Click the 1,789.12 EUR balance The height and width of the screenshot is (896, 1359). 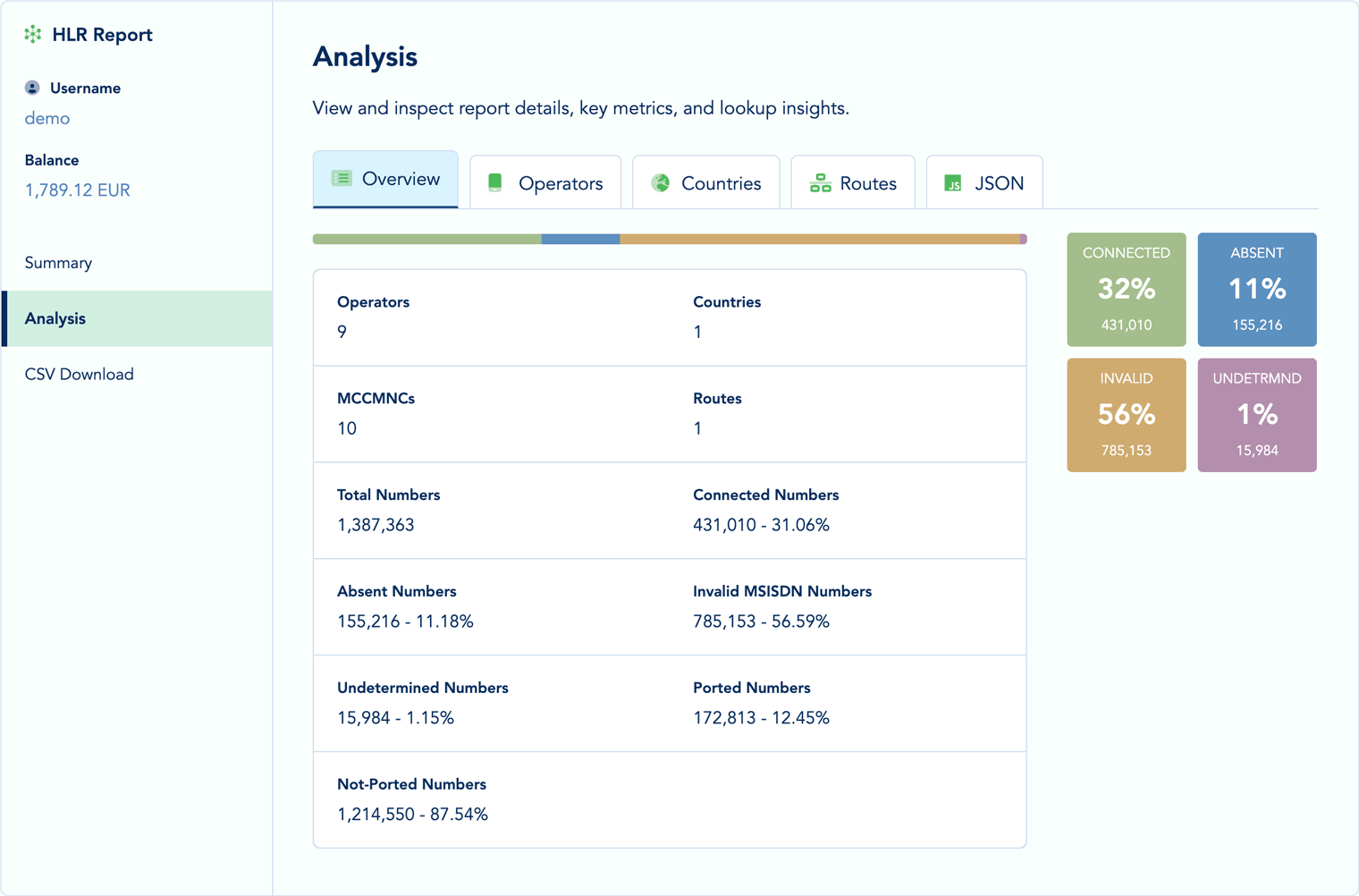[x=78, y=190]
